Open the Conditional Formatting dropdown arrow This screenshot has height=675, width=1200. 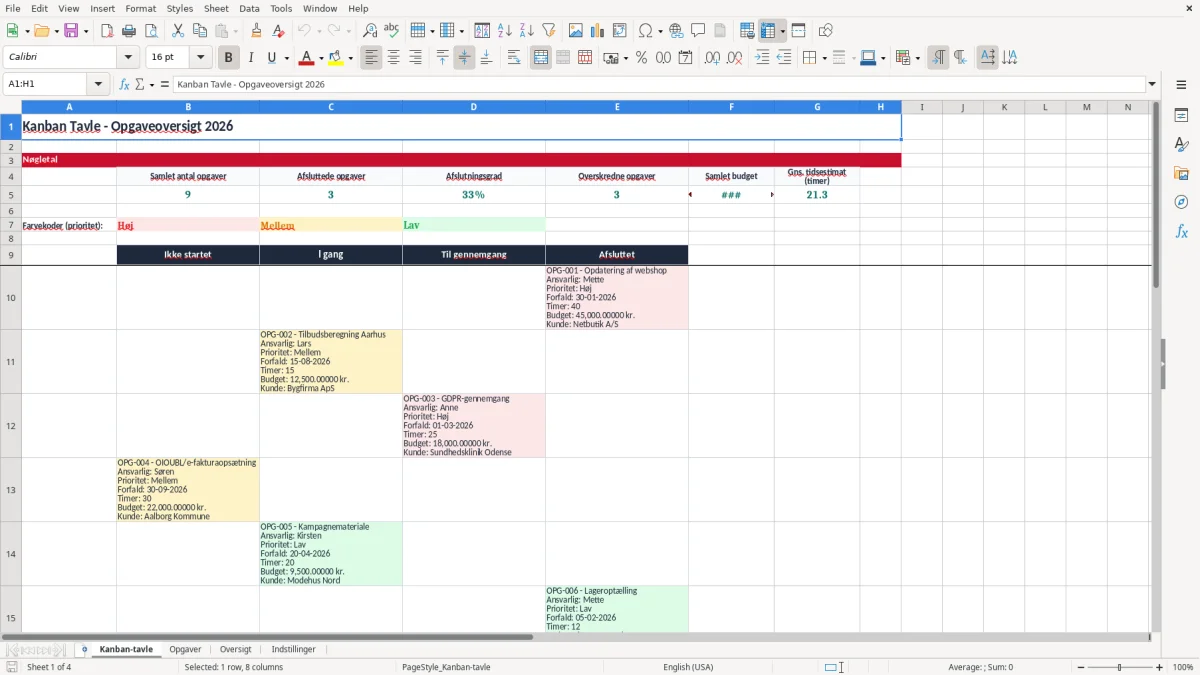pyautogui.click(x=917, y=58)
